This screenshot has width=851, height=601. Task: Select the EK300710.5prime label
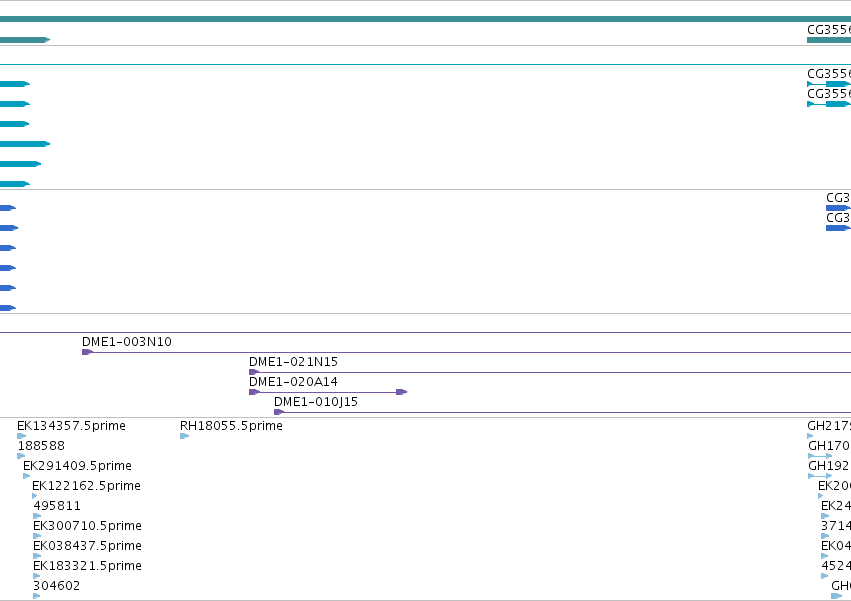coord(87,526)
